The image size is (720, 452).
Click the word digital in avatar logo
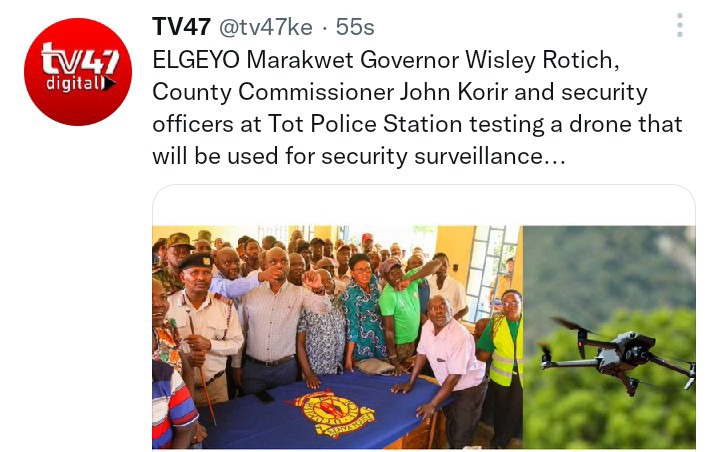pos(76,83)
